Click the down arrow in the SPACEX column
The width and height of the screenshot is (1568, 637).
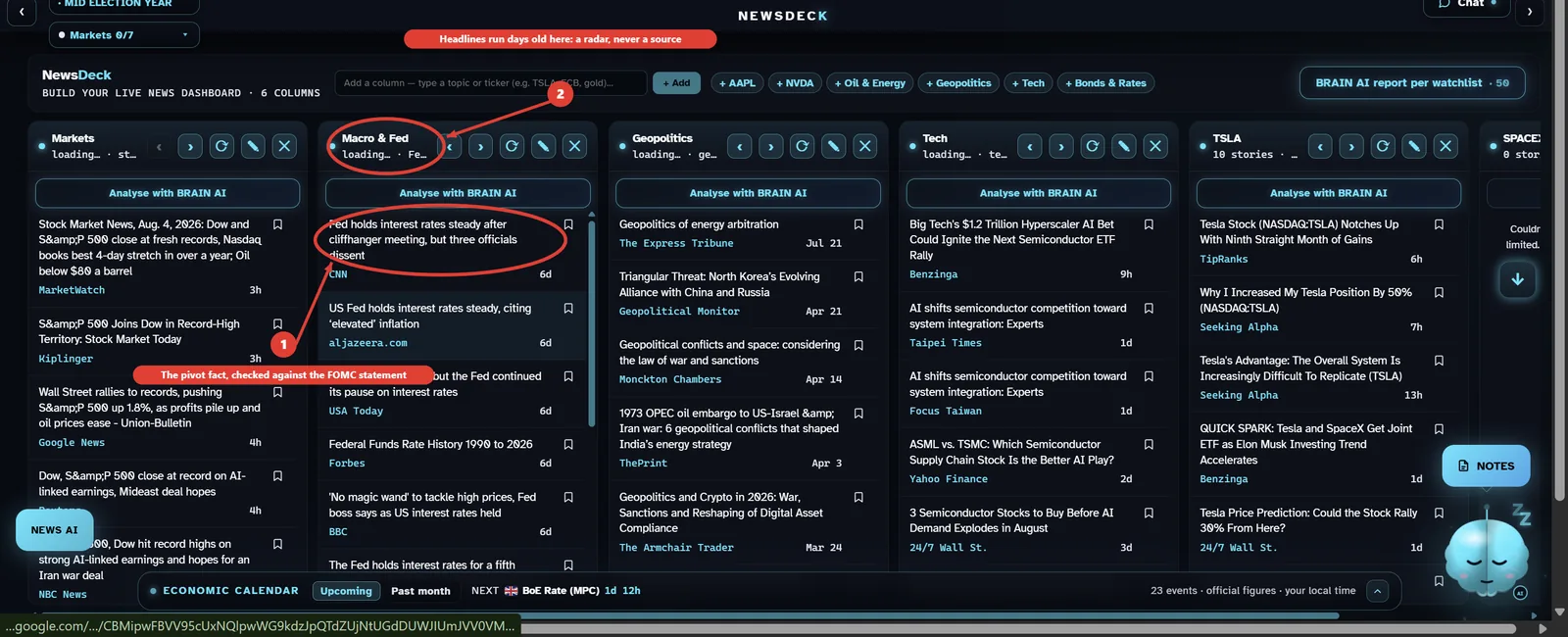point(1517,280)
